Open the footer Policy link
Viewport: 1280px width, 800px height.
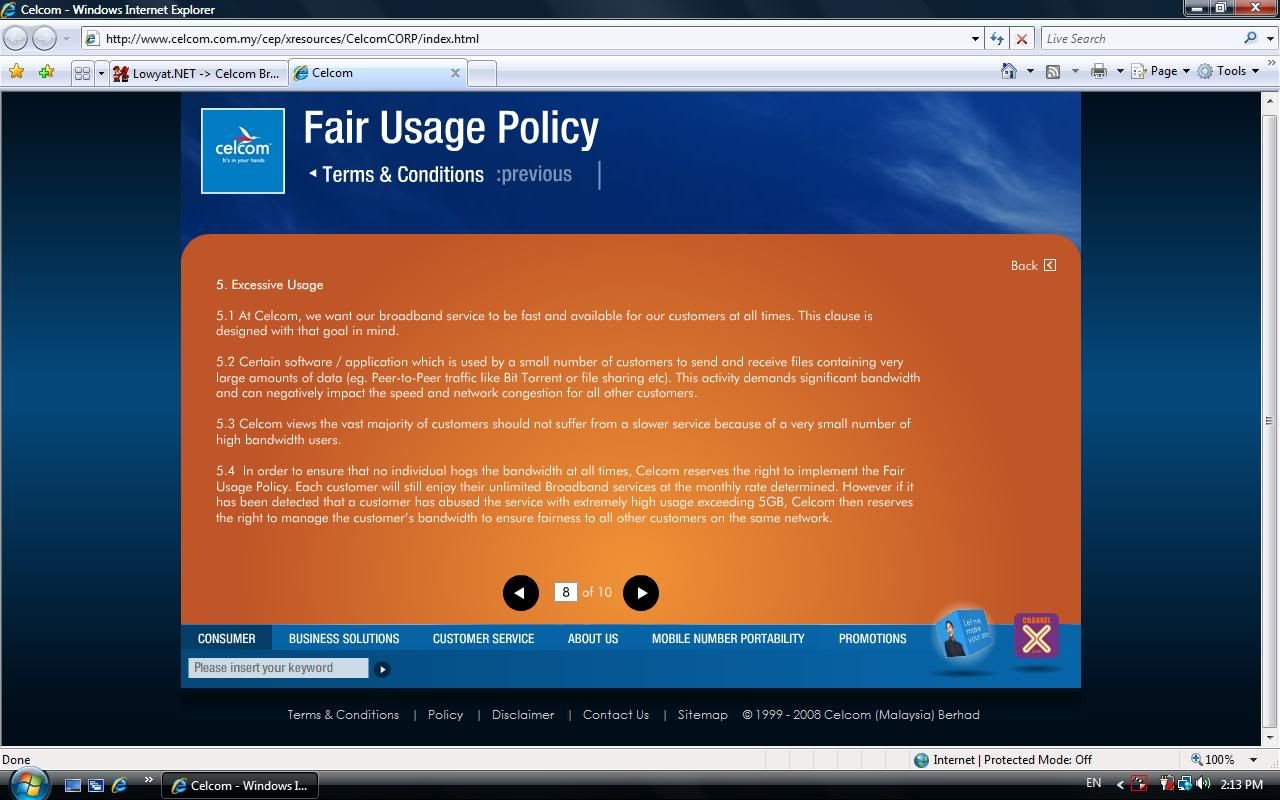click(445, 715)
